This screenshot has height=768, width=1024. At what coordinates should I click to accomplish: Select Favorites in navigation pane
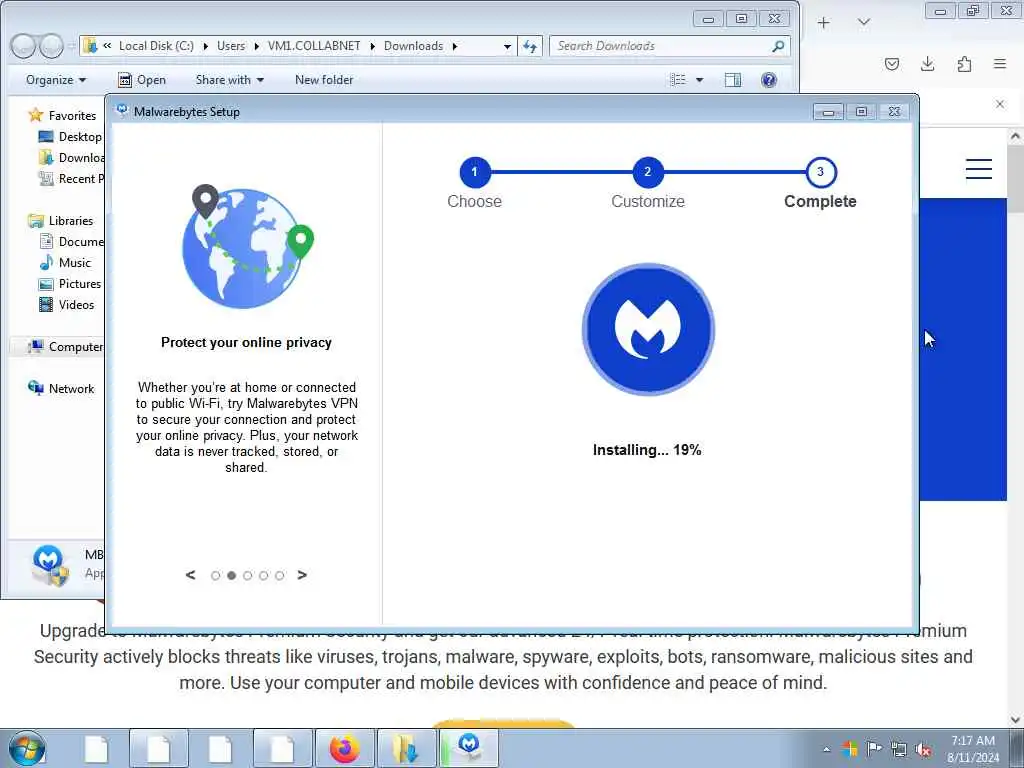[x=63, y=116]
